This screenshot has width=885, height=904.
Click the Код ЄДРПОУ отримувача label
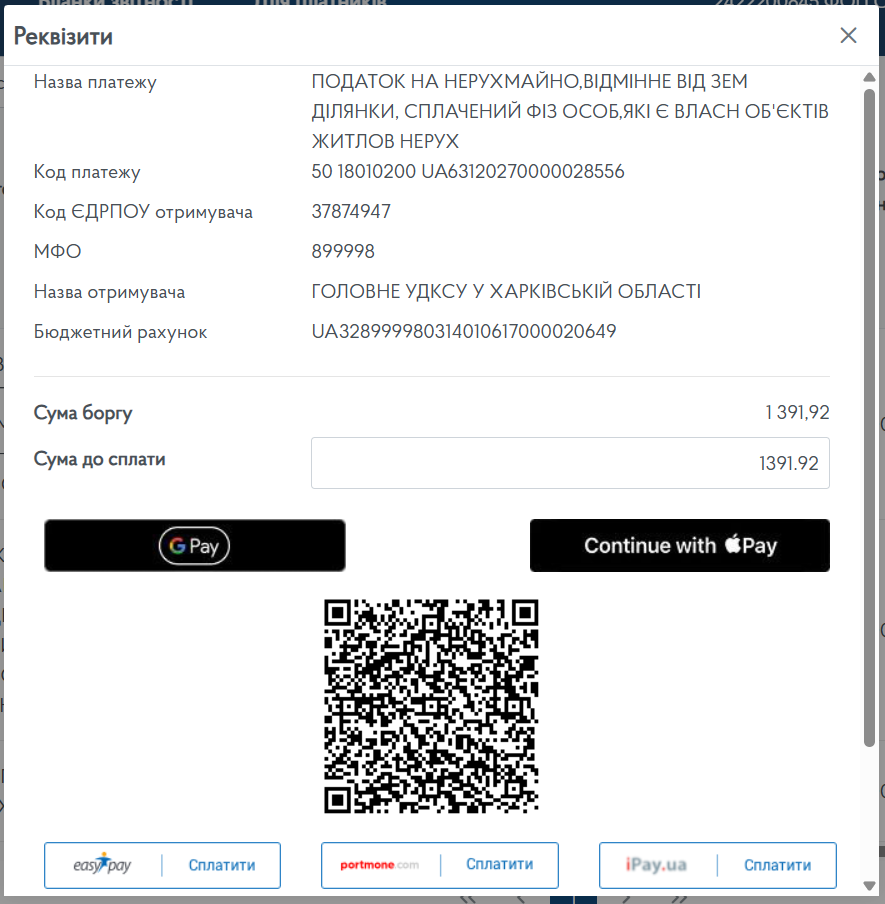tap(143, 212)
